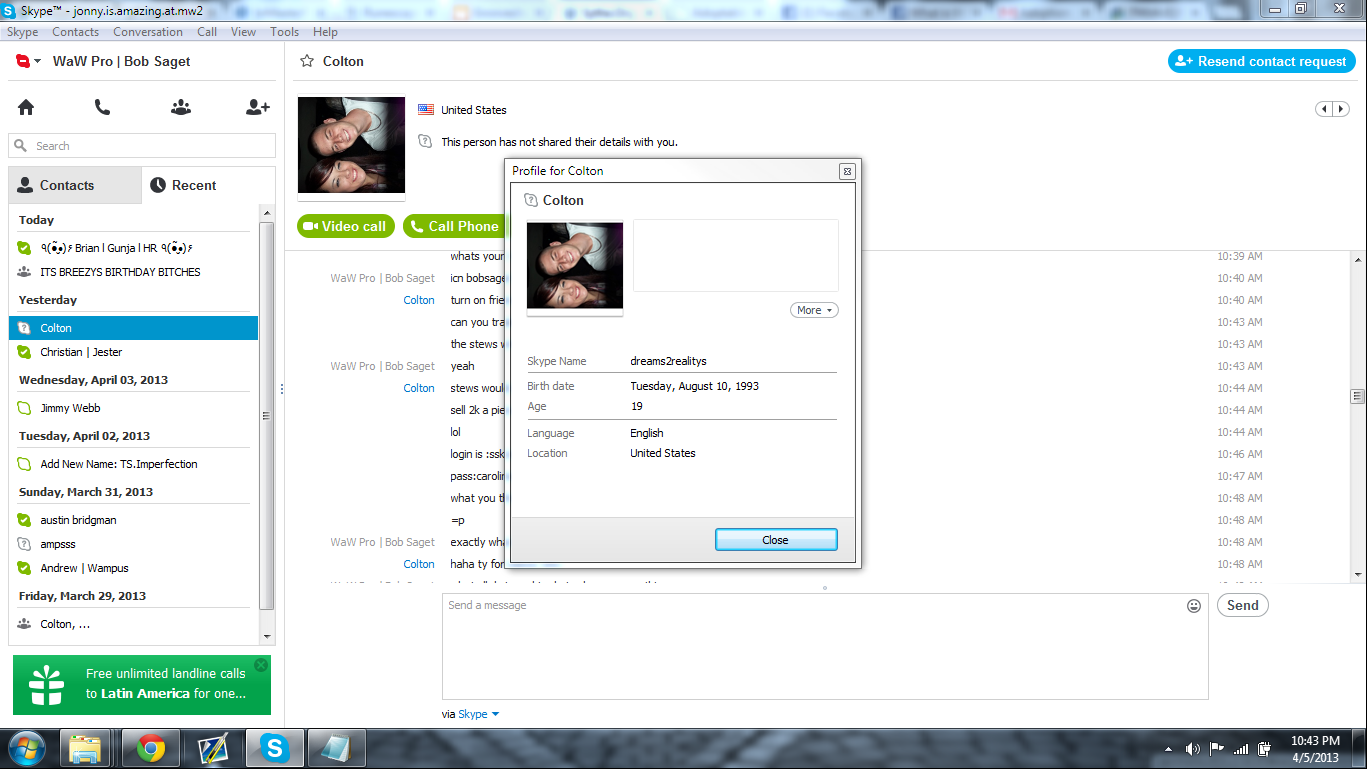Click the Add contact icon
This screenshot has width=1367, height=769.
[x=258, y=107]
